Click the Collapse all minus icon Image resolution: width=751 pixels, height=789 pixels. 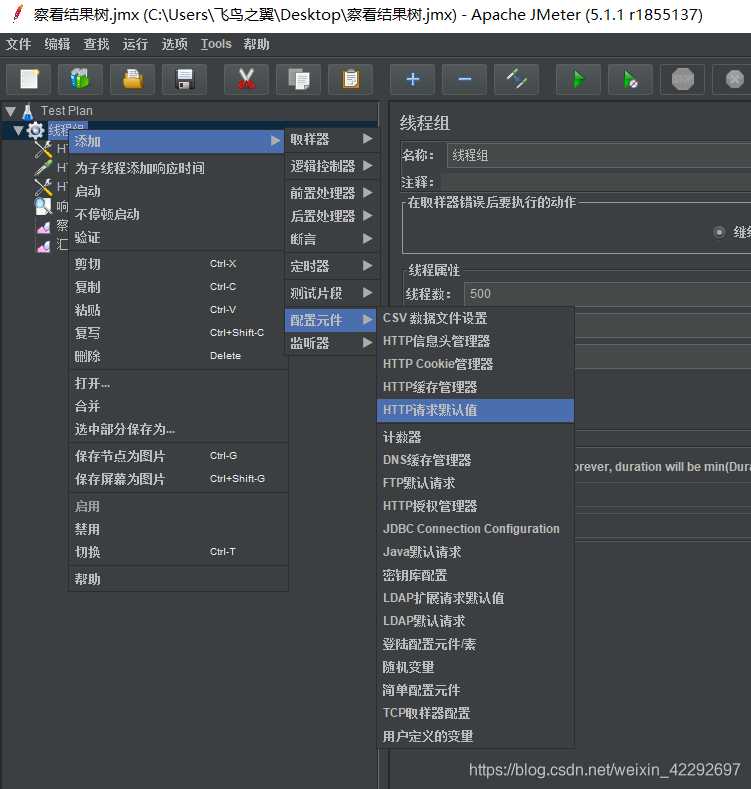[465, 79]
